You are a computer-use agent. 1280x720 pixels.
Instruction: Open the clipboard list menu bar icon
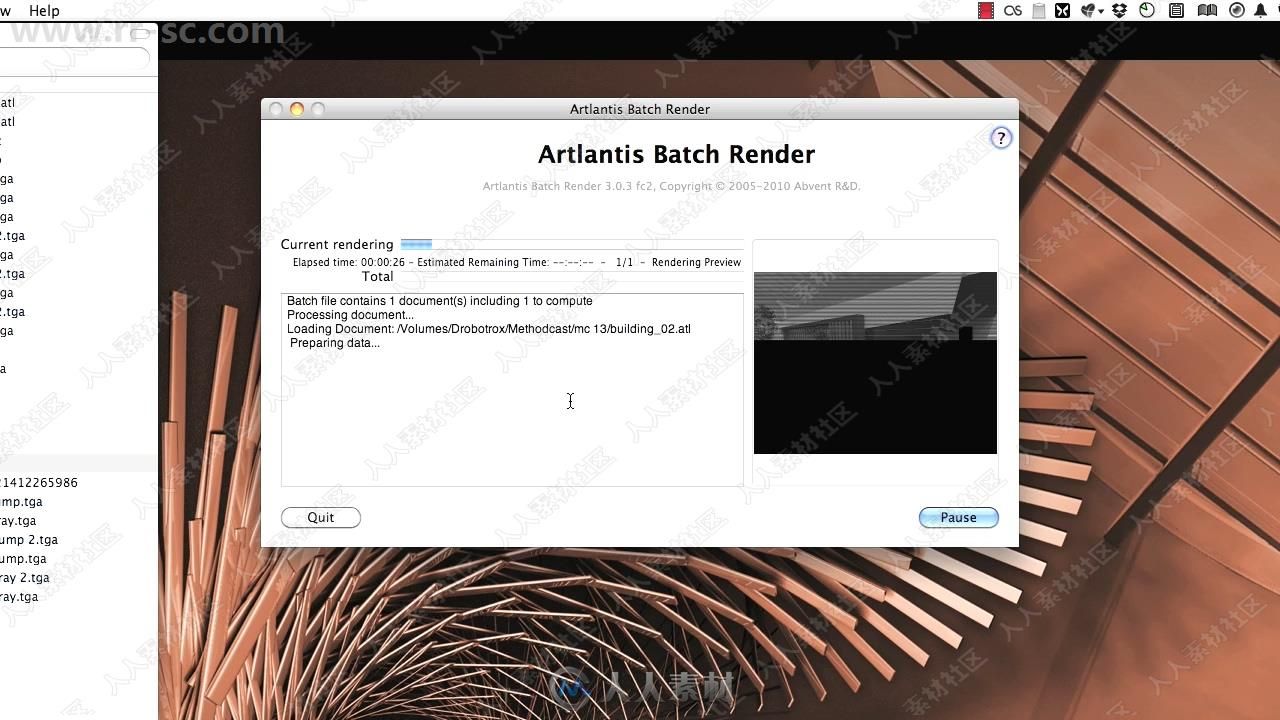pos(1177,11)
